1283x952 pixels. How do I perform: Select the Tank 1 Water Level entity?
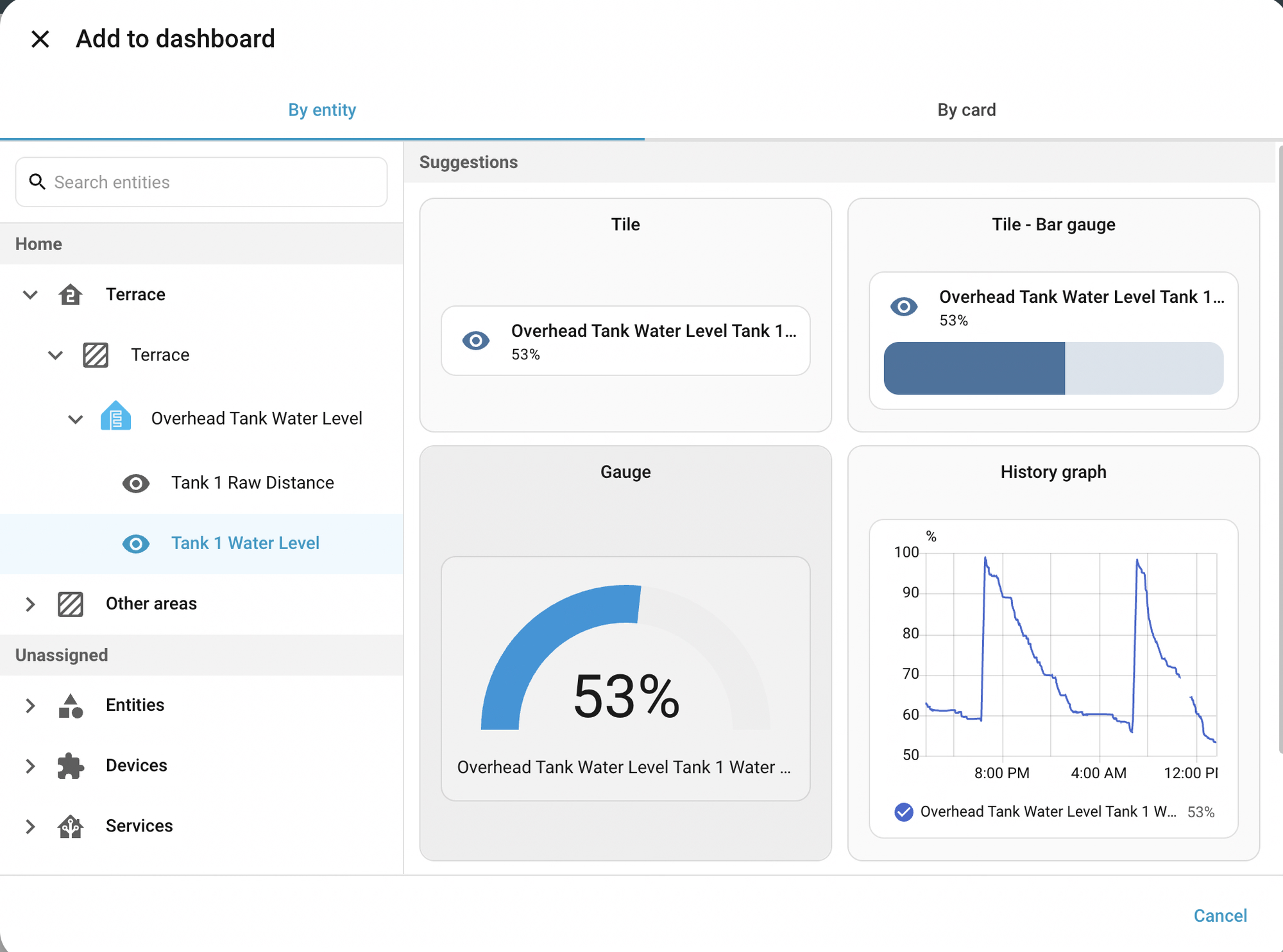tap(201, 544)
